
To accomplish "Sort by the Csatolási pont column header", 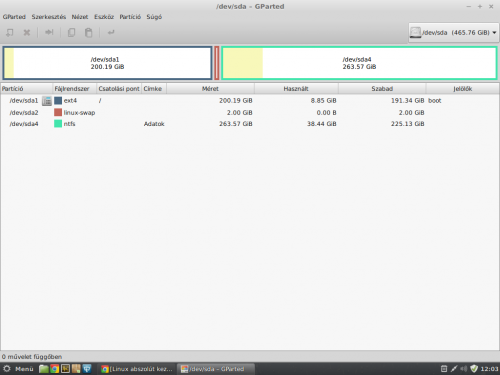I will click(119, 89).
